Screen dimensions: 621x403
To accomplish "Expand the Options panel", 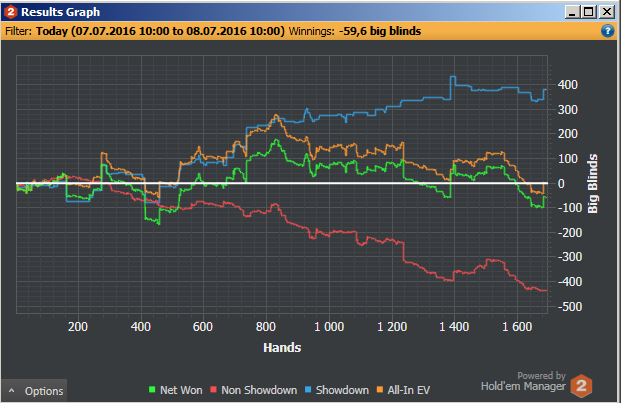I will [x=34, y=391].
